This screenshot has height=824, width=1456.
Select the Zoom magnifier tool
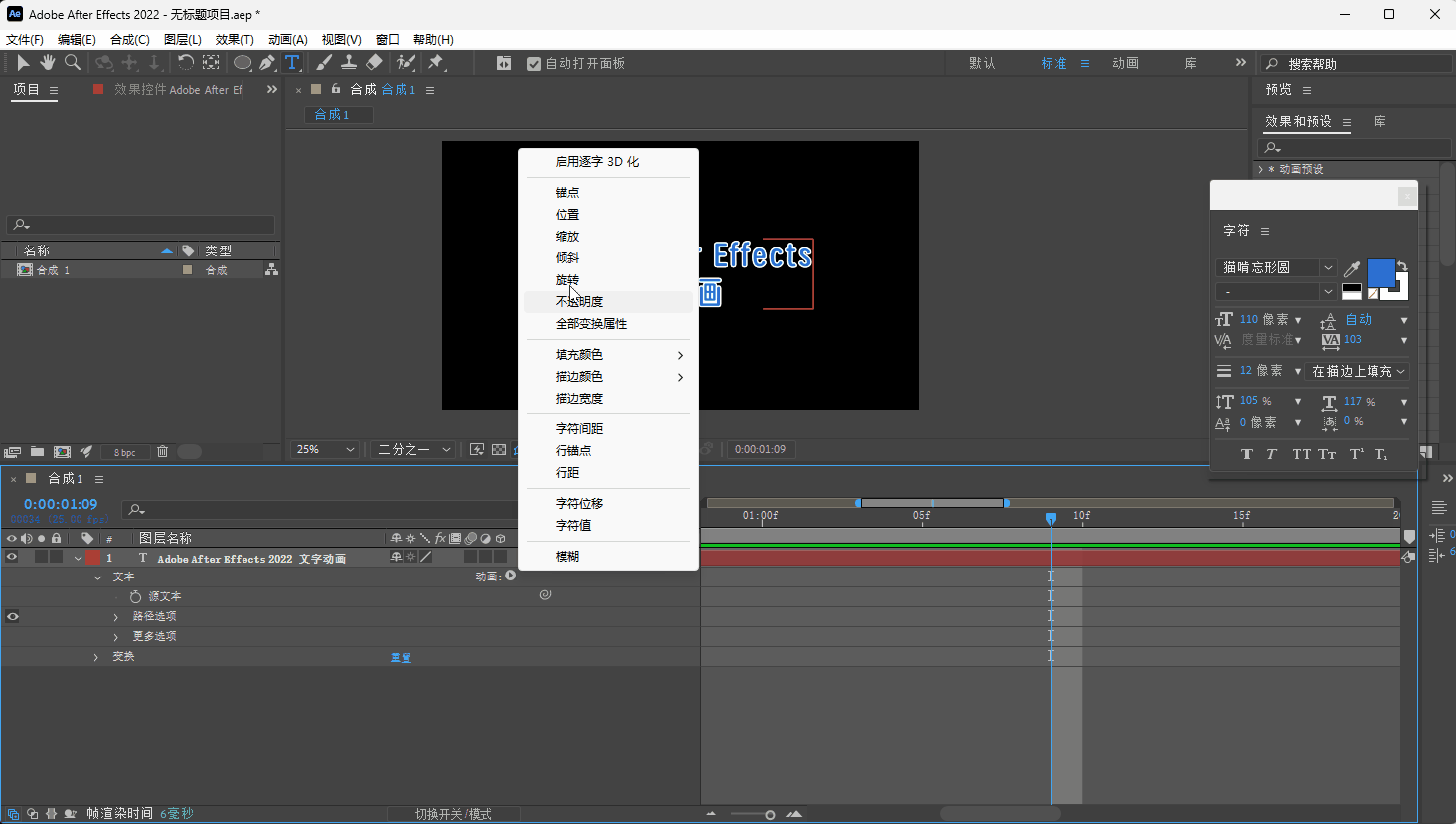point(73,63)
